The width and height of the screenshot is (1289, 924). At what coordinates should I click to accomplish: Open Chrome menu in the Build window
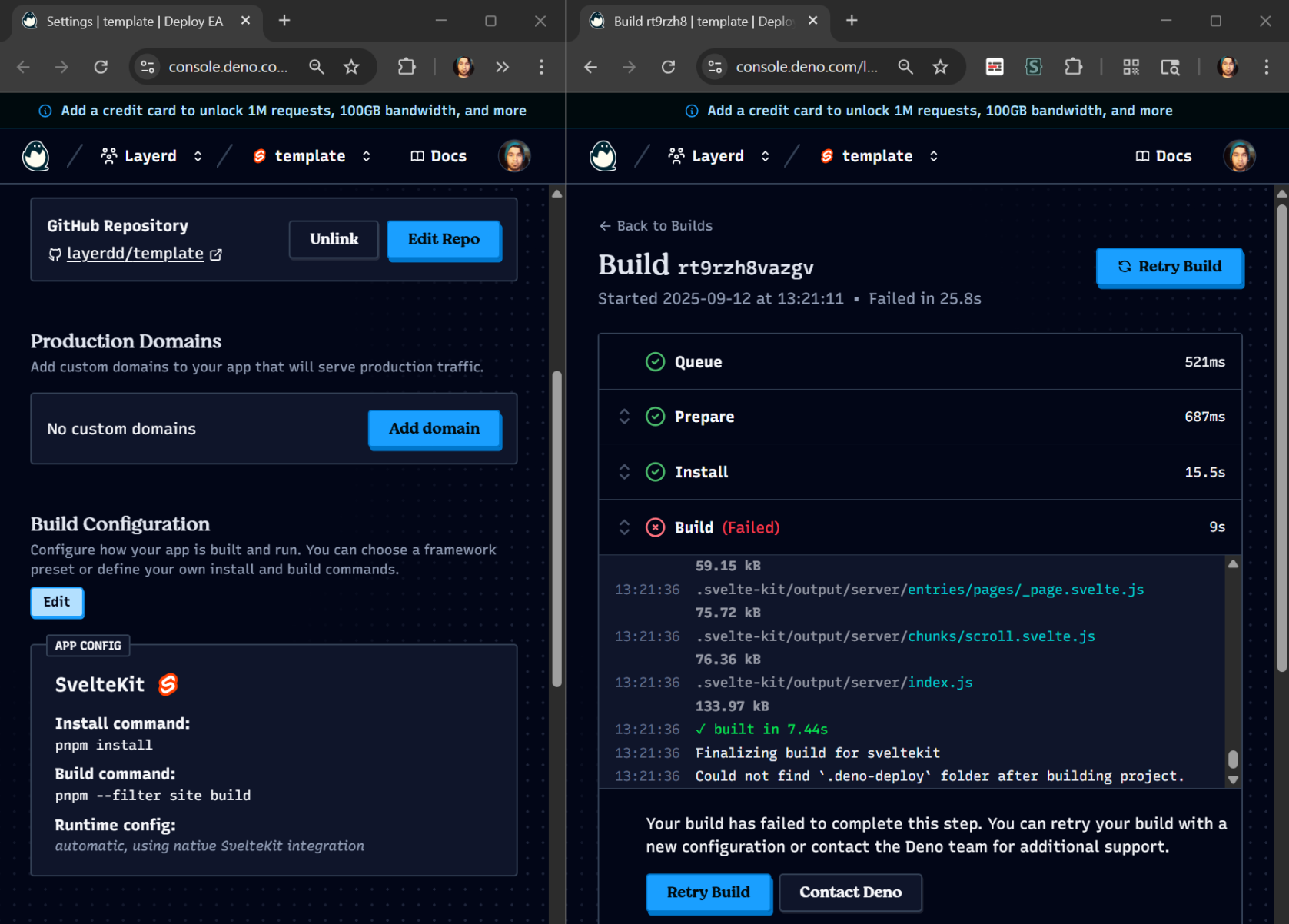pos(1267,67)
